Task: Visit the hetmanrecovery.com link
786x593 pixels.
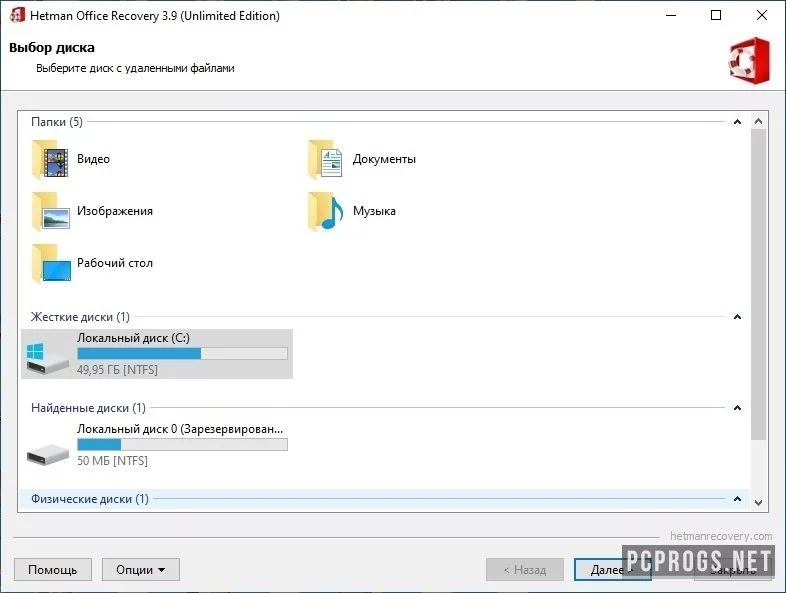Action: click(721, 536)
